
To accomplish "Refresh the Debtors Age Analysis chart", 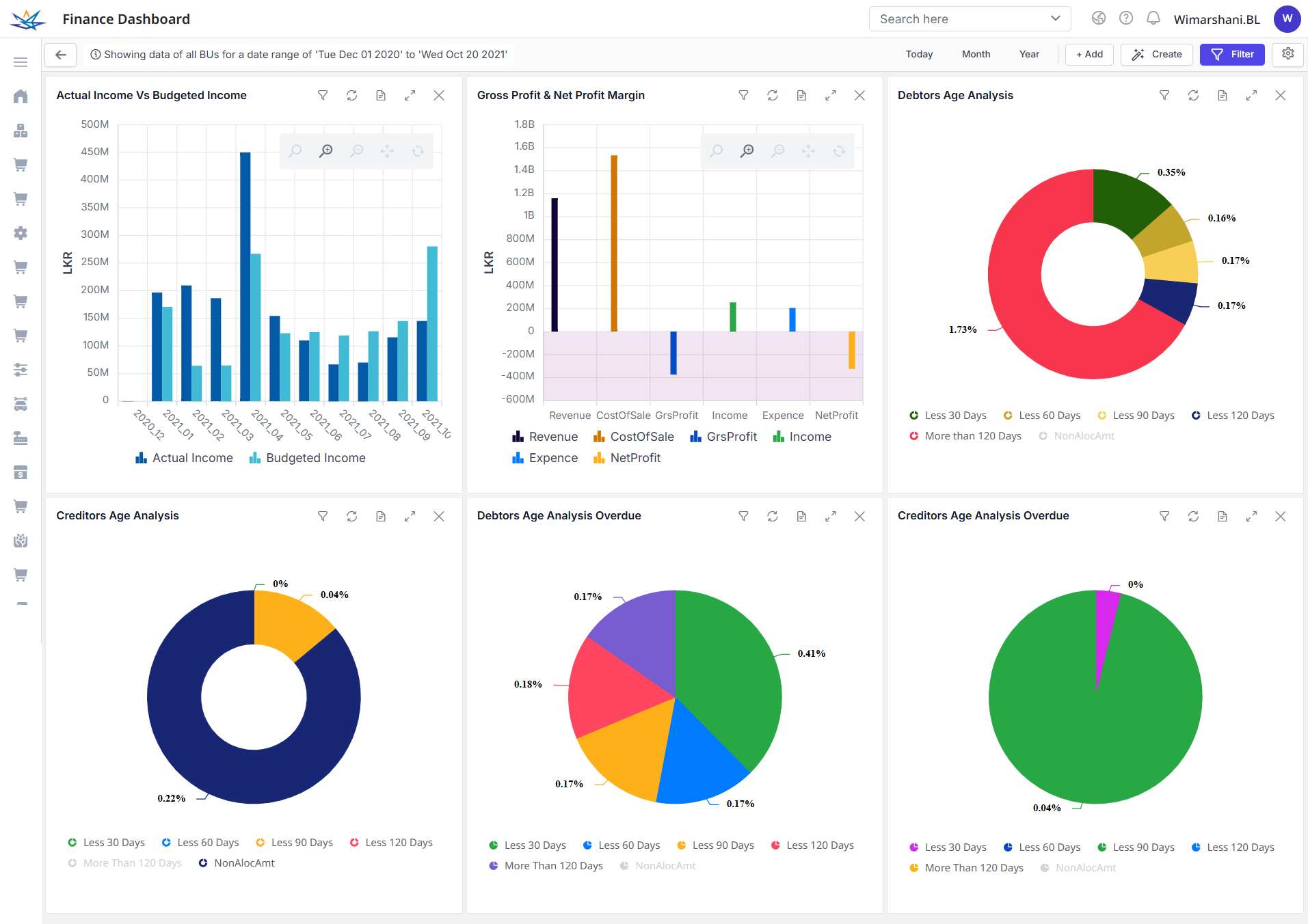I will click(1193, 96).
